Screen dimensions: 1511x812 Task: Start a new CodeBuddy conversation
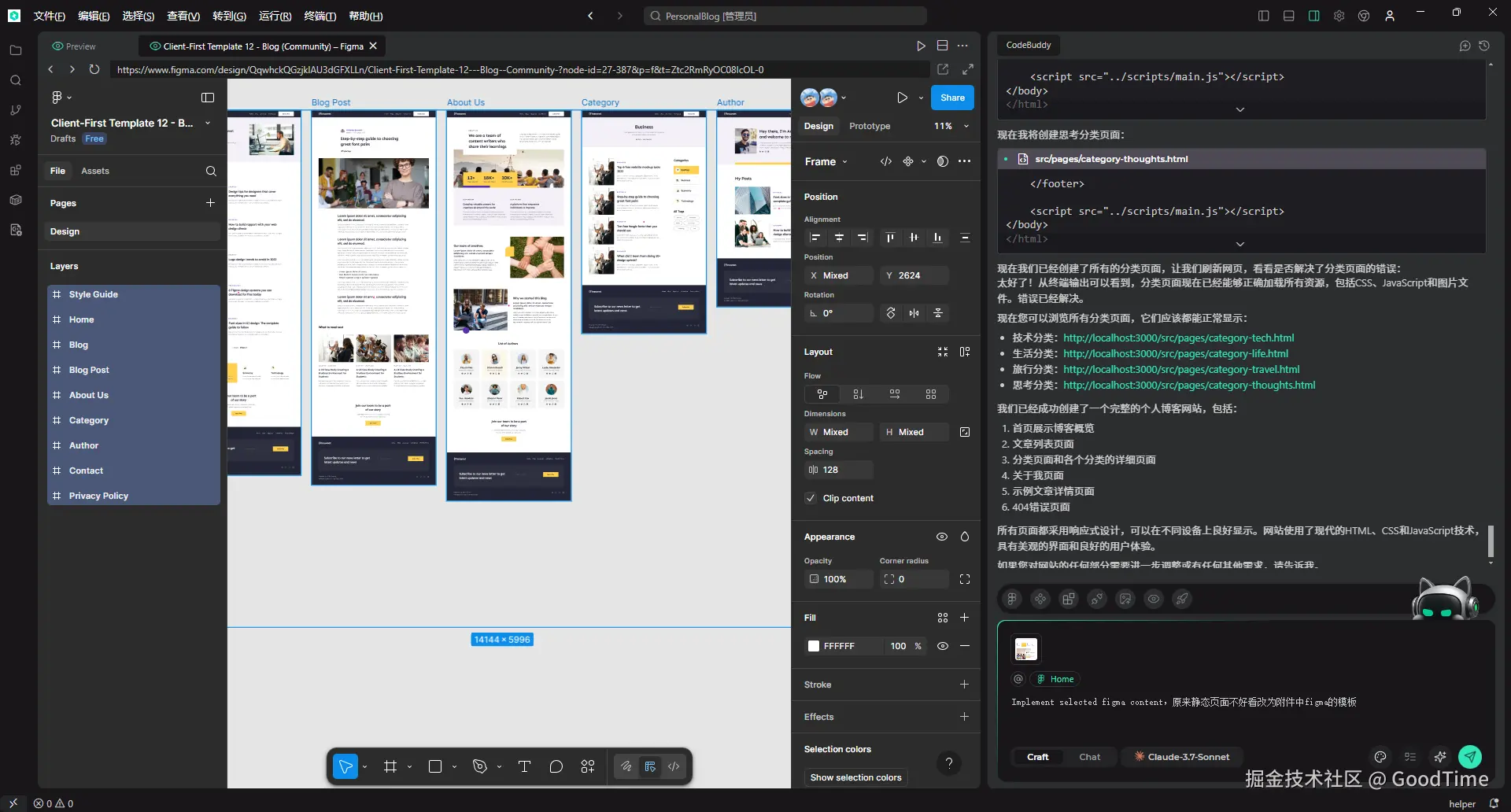1465,46
